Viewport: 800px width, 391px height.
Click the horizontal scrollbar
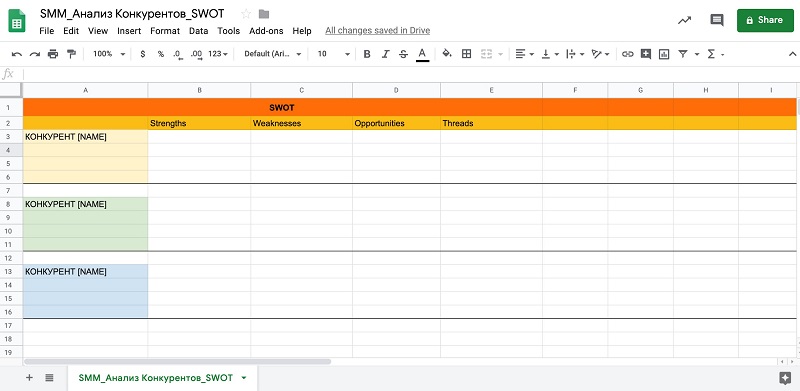(x=178, y=361)
